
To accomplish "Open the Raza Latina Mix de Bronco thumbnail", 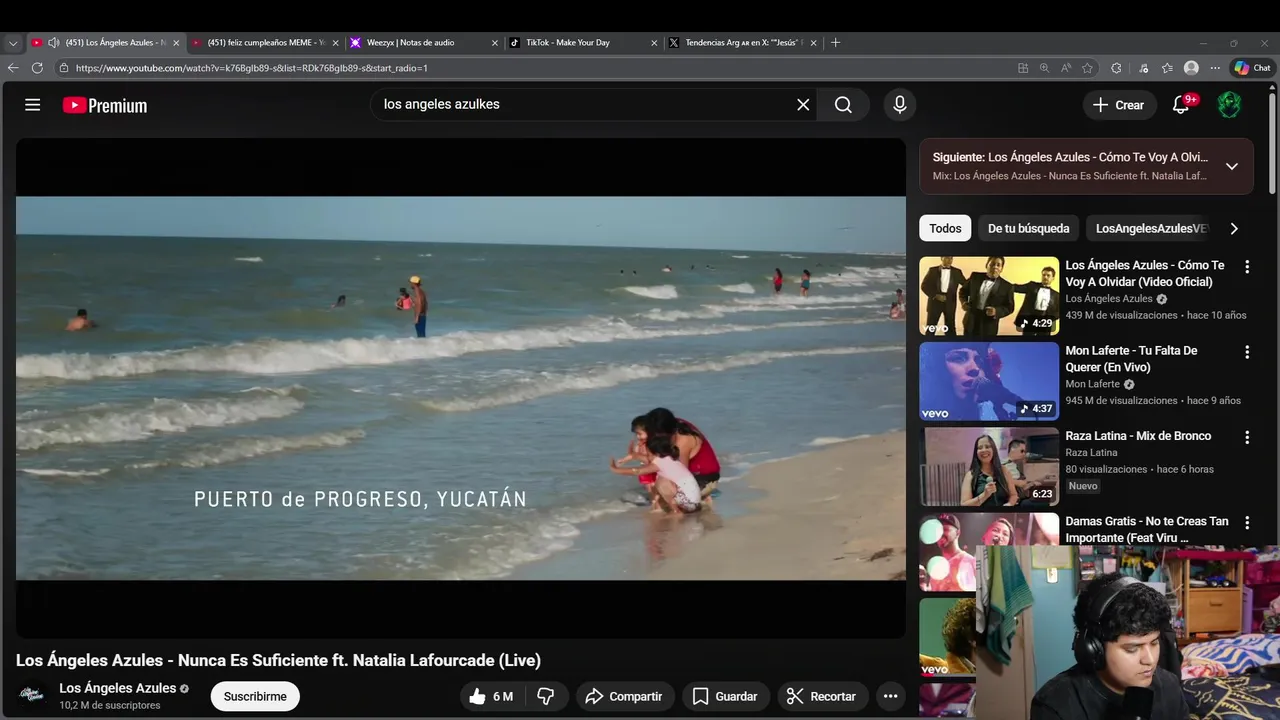I will coord(989,467).
